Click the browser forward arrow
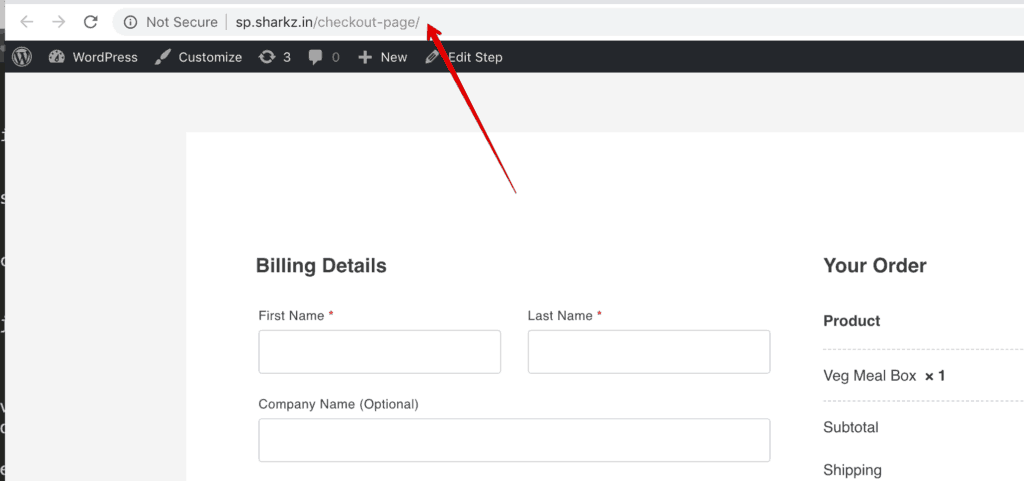The width and height of the screenshot is (1024, 481). point(59,22)
